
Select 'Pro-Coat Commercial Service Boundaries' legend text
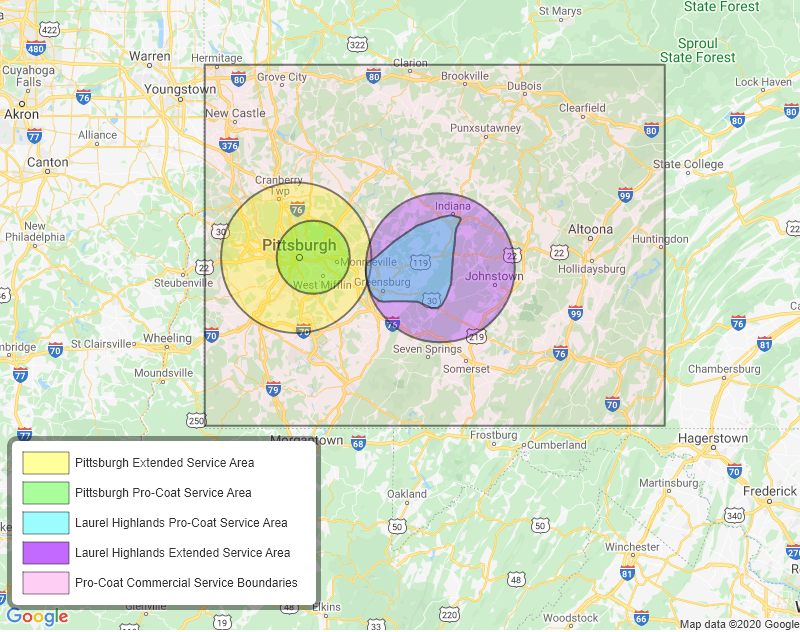(x=186, y=583)
